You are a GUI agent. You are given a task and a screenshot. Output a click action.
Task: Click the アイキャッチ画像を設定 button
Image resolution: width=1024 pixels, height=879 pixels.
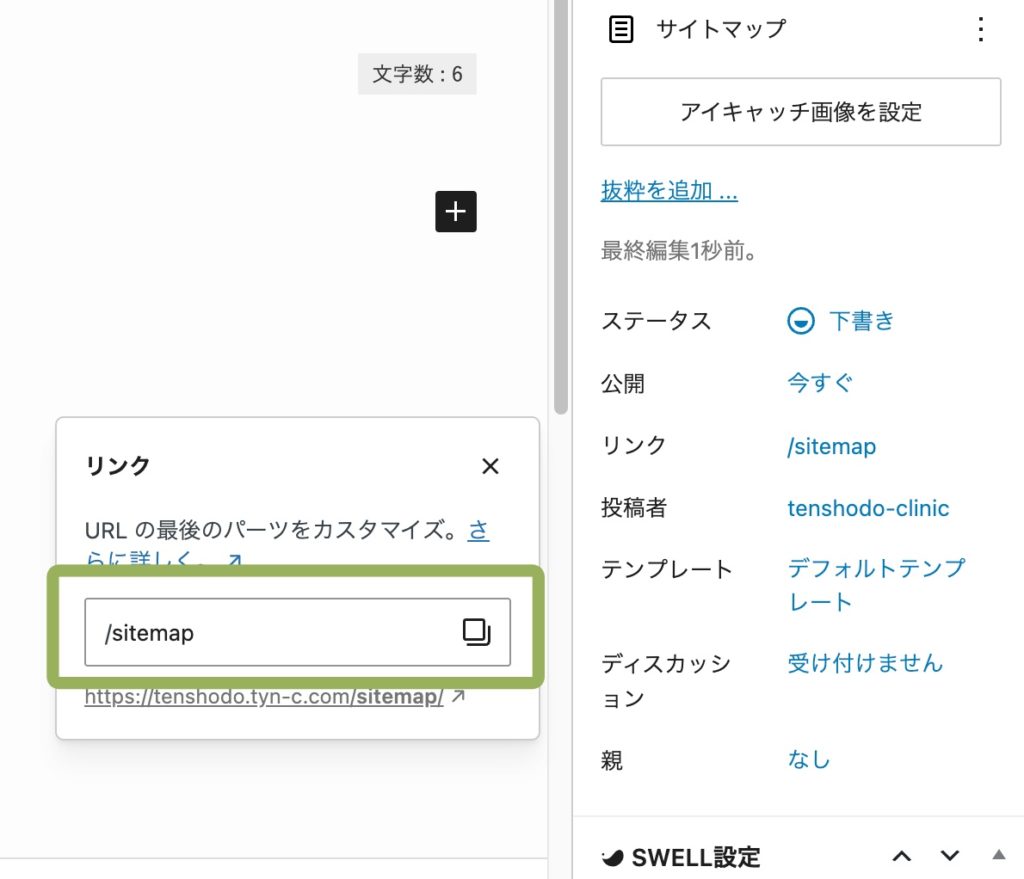800,112
